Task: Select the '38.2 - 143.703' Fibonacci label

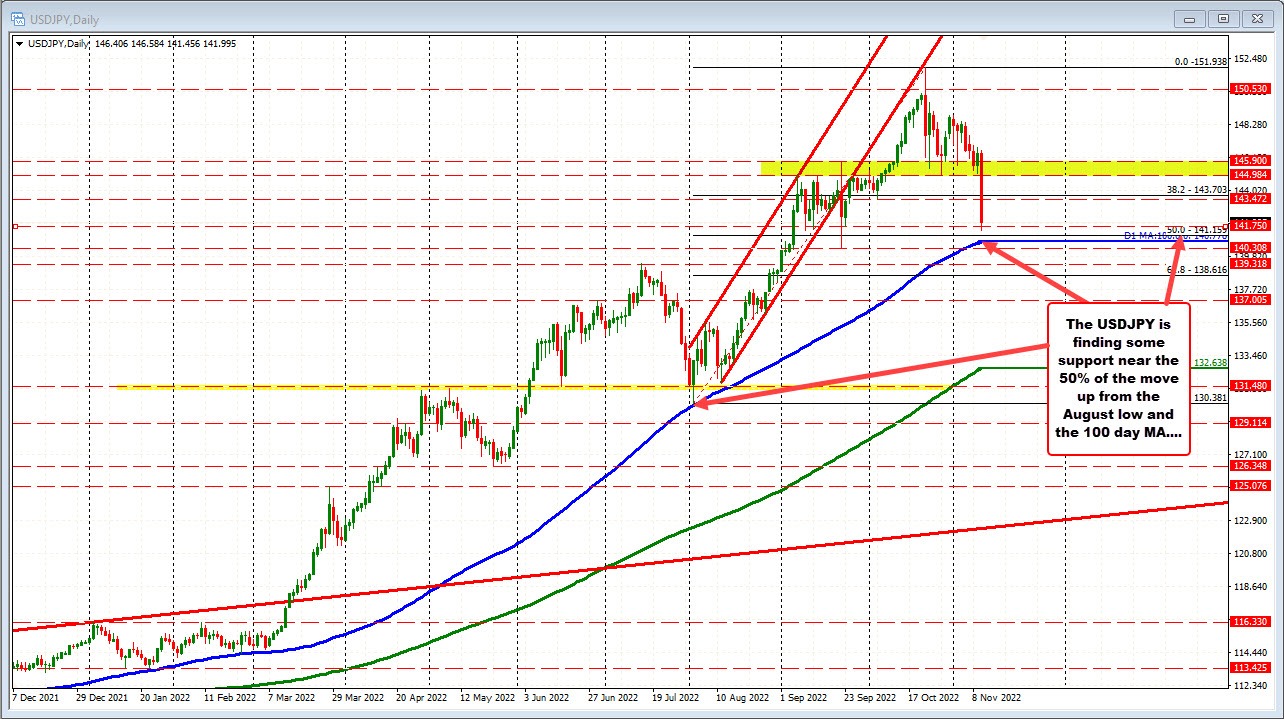Action: pyautogui.click(x=1197, y=189)
